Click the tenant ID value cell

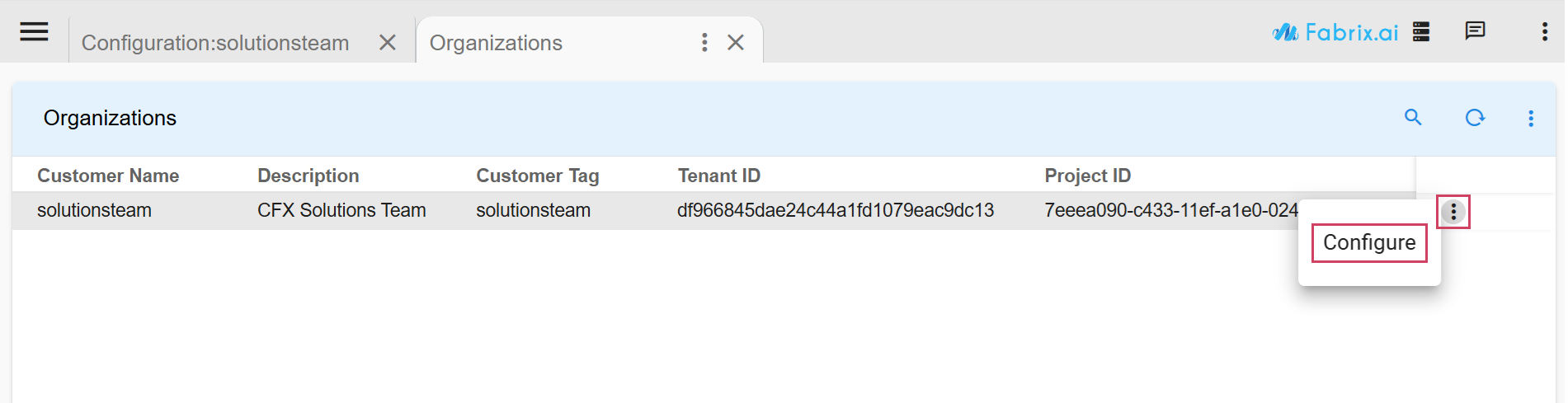tap(835, 210)
